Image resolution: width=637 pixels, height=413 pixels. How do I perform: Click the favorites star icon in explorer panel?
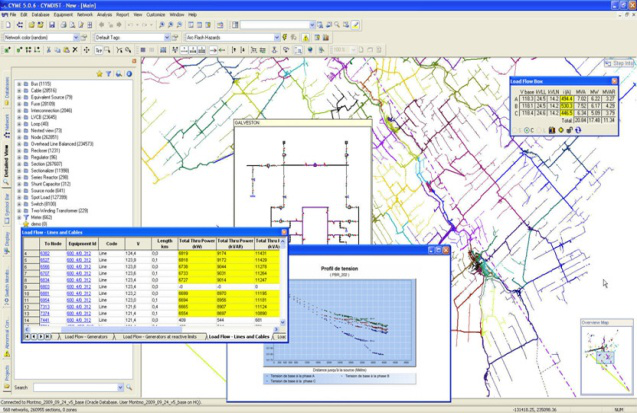pyautogui.click(x=97, y=74)
